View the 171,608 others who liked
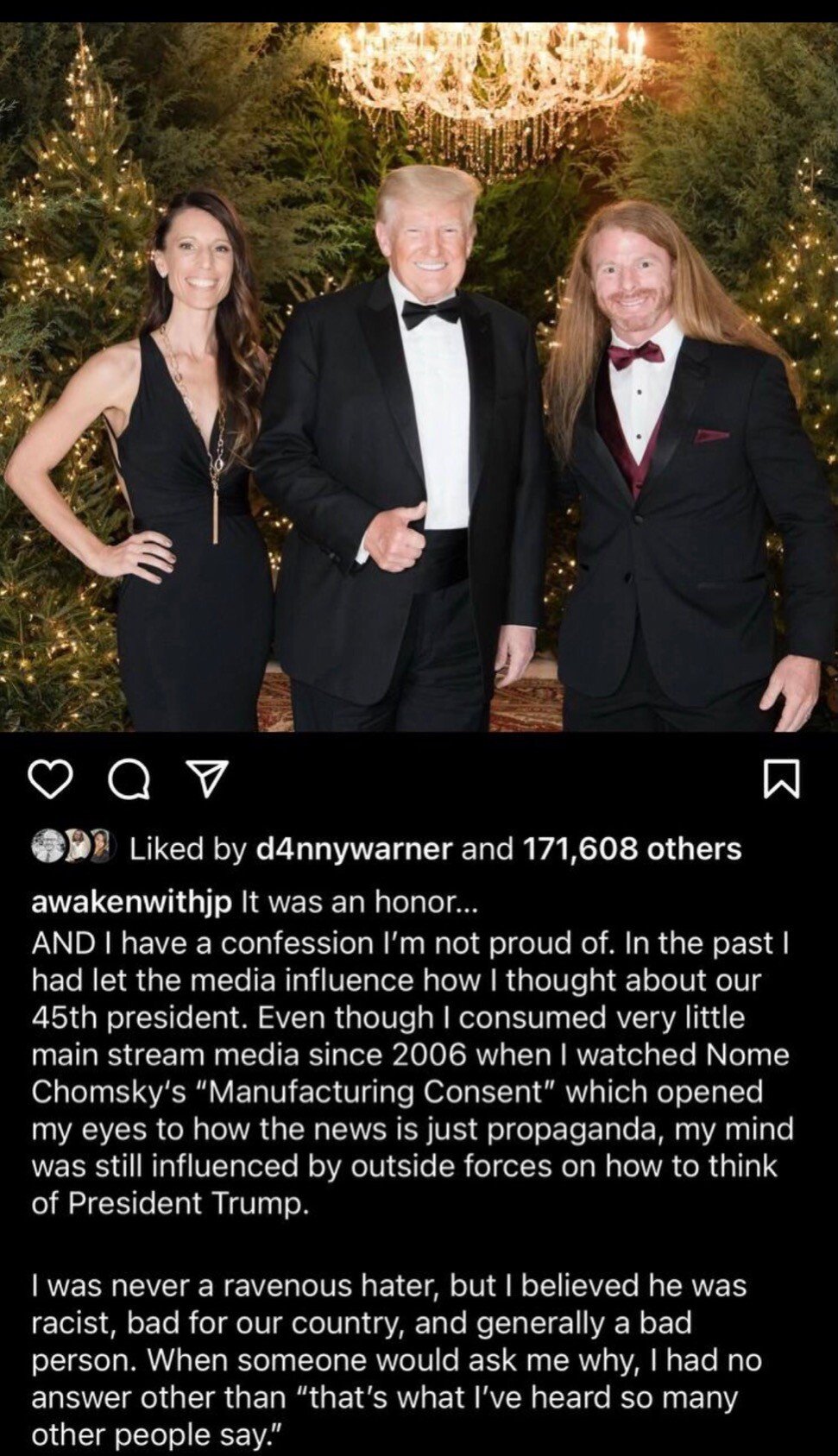 tap(633, 849)
